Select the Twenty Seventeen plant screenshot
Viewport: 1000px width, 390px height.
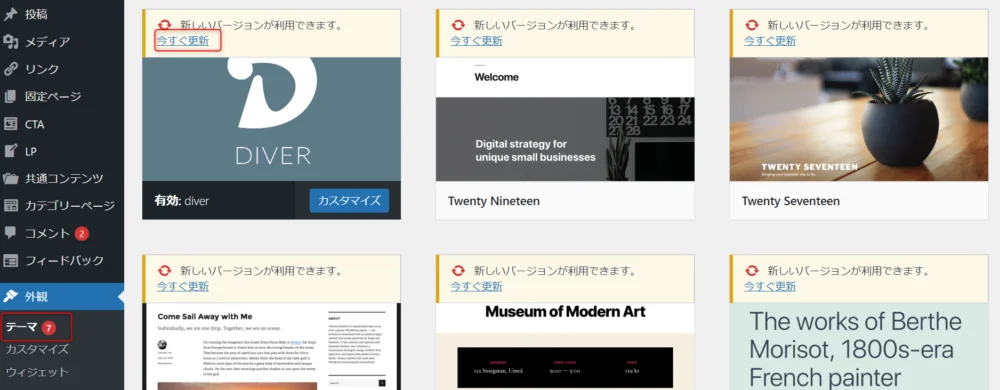point(859,119)
